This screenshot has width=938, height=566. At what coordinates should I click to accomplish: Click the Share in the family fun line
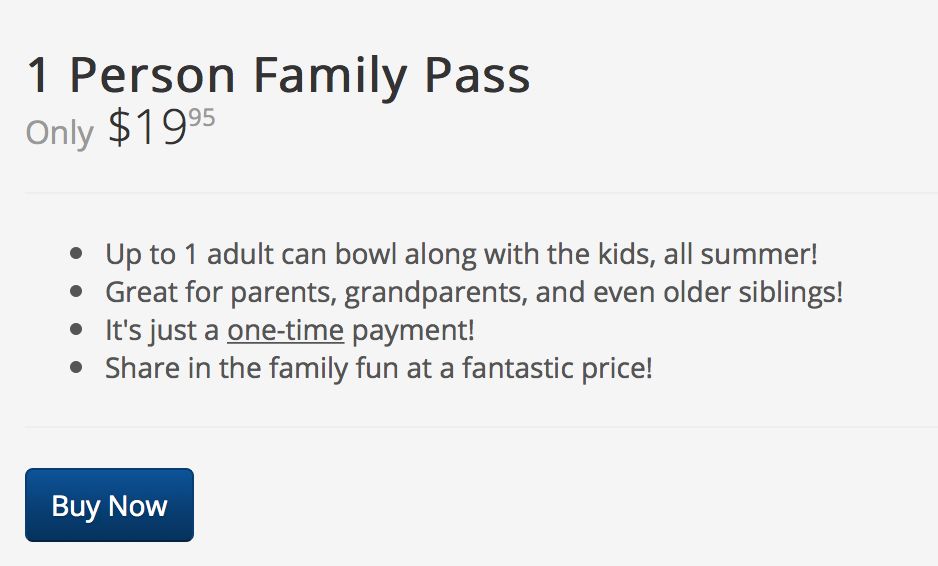(378, 368)
